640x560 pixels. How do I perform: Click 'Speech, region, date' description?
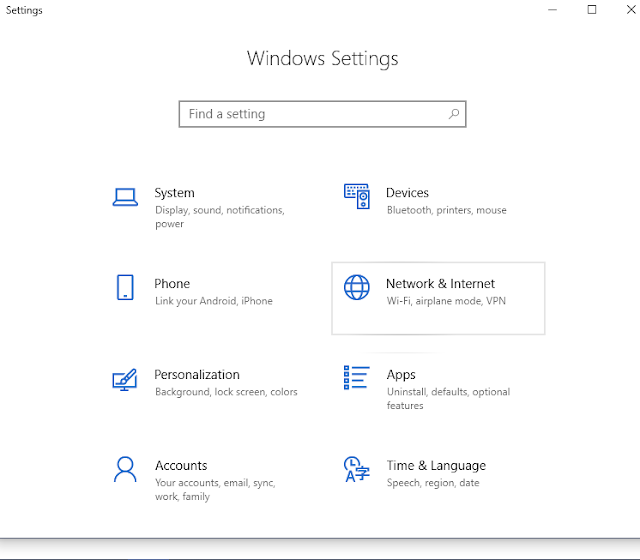433,483
